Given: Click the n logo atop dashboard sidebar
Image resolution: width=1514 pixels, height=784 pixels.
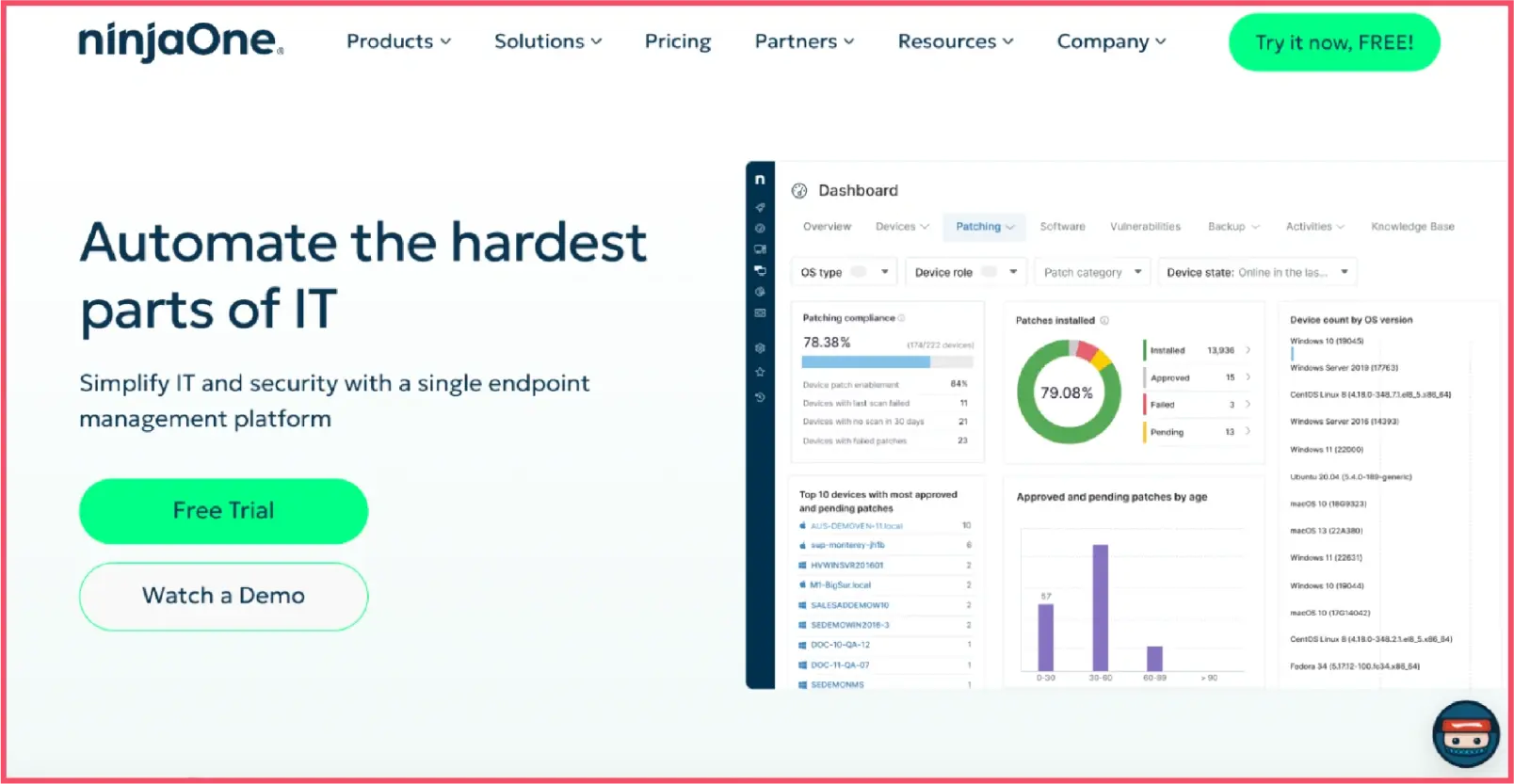Looking at the screenshot, I should coord(760,179).
